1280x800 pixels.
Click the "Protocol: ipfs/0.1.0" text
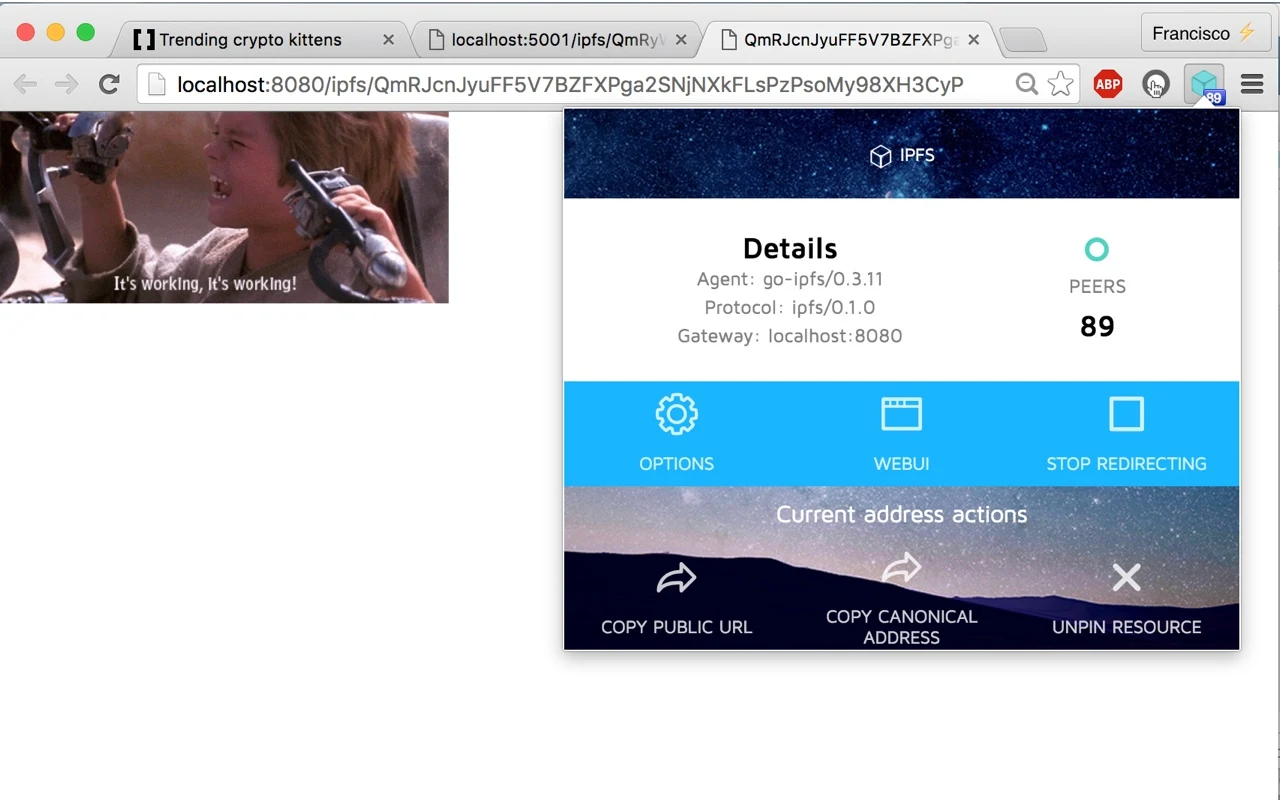790,307
